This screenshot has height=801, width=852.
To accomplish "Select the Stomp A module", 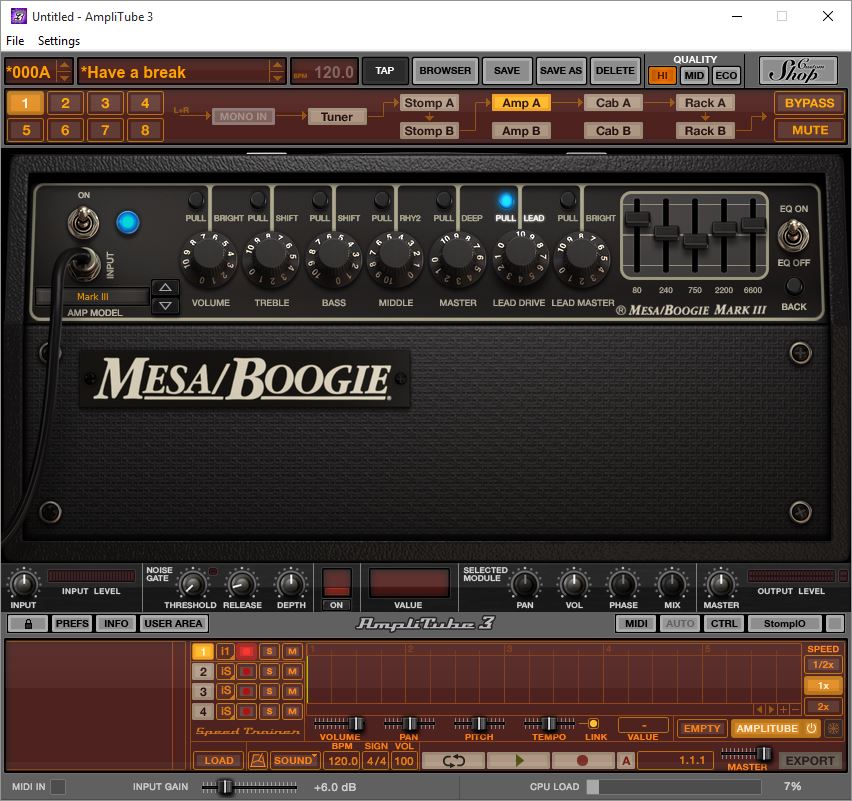I will click(x=429, y=103).
